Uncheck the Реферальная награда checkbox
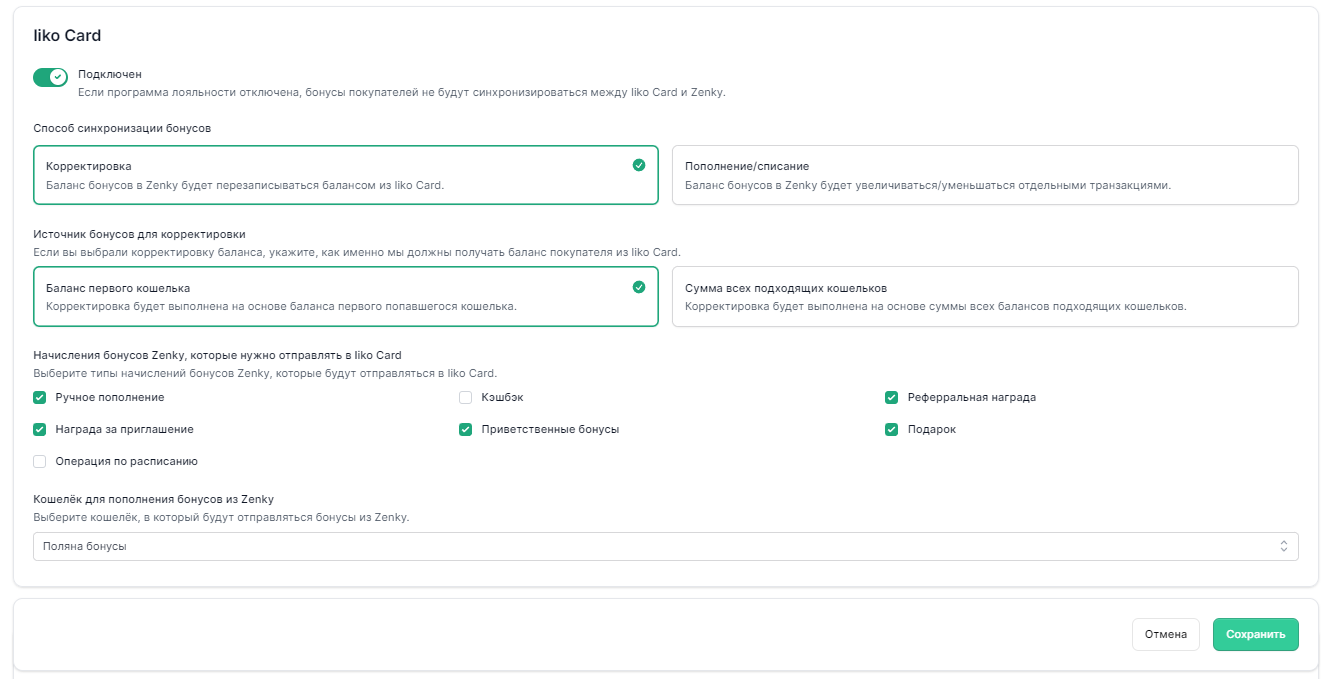Viewport: 1323px width, 679px height. coord(891,397)
